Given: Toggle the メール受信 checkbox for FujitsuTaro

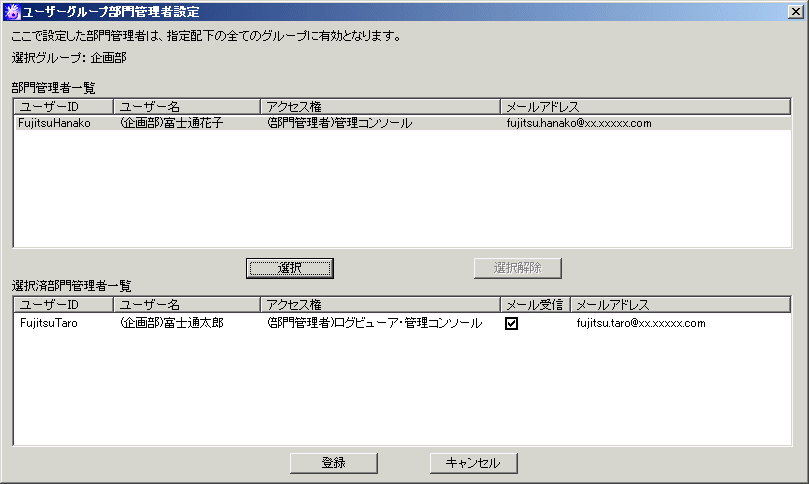Looking at the screenshot, I should click(512, 323).
